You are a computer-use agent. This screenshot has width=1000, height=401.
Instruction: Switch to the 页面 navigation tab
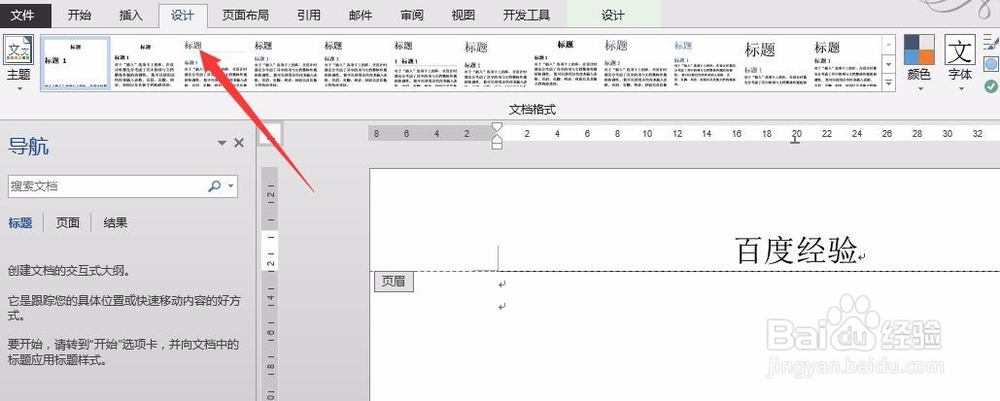pos(68,222)
